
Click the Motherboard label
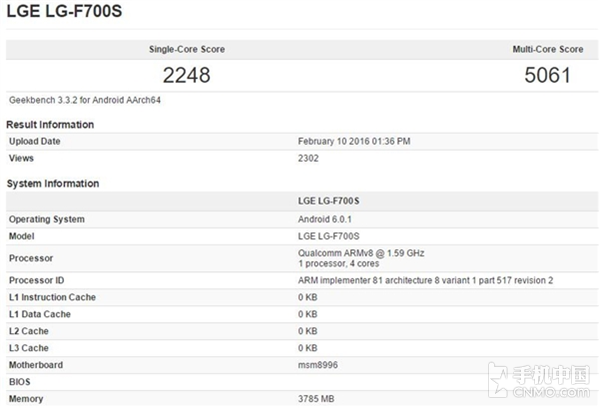click(x=36, y=365)
